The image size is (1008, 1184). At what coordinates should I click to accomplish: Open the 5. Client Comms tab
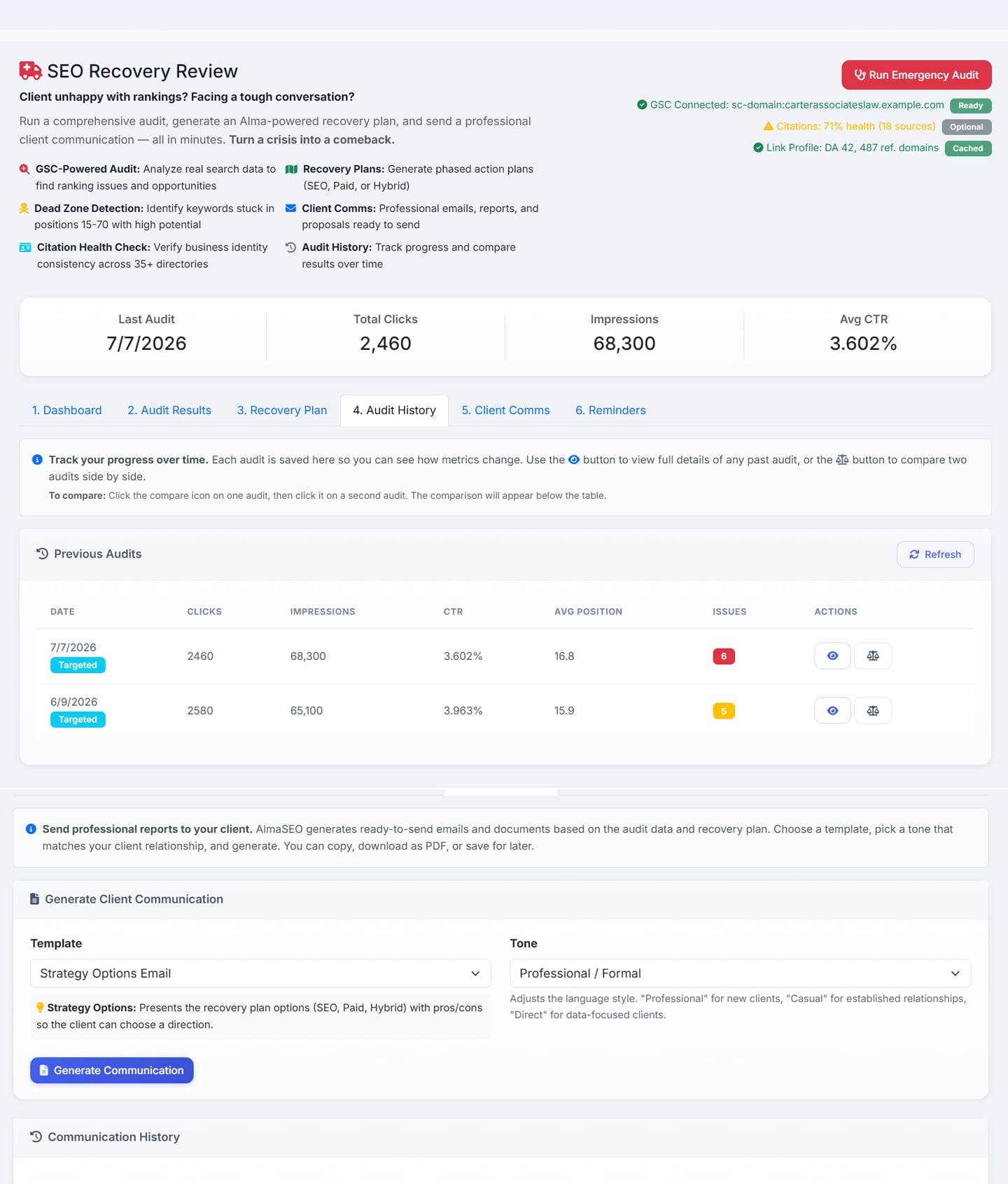tap(505, 410)
